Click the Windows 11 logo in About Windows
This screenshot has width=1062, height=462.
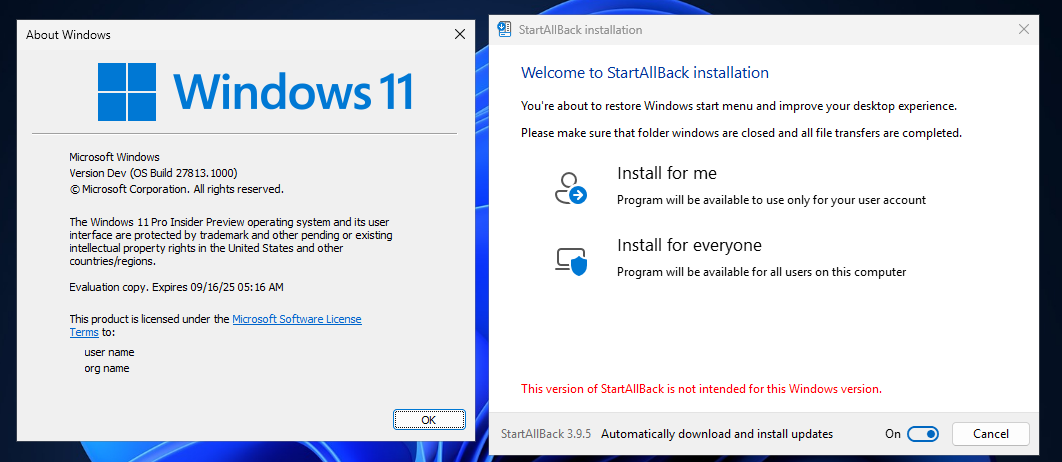(x=255, y=91)
